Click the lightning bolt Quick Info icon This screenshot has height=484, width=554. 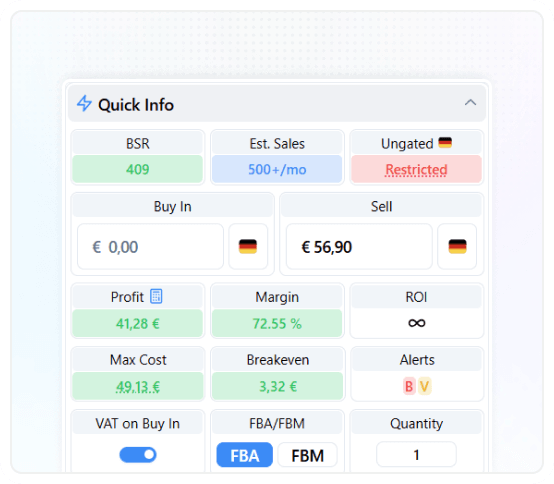[x=84, y=104]
